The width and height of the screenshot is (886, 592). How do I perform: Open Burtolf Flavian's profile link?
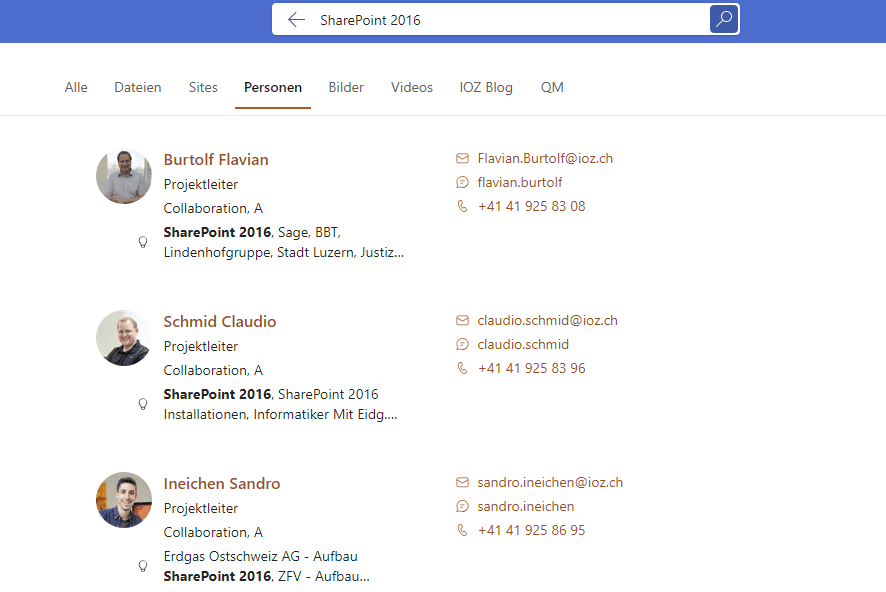(x=216, y=160)
